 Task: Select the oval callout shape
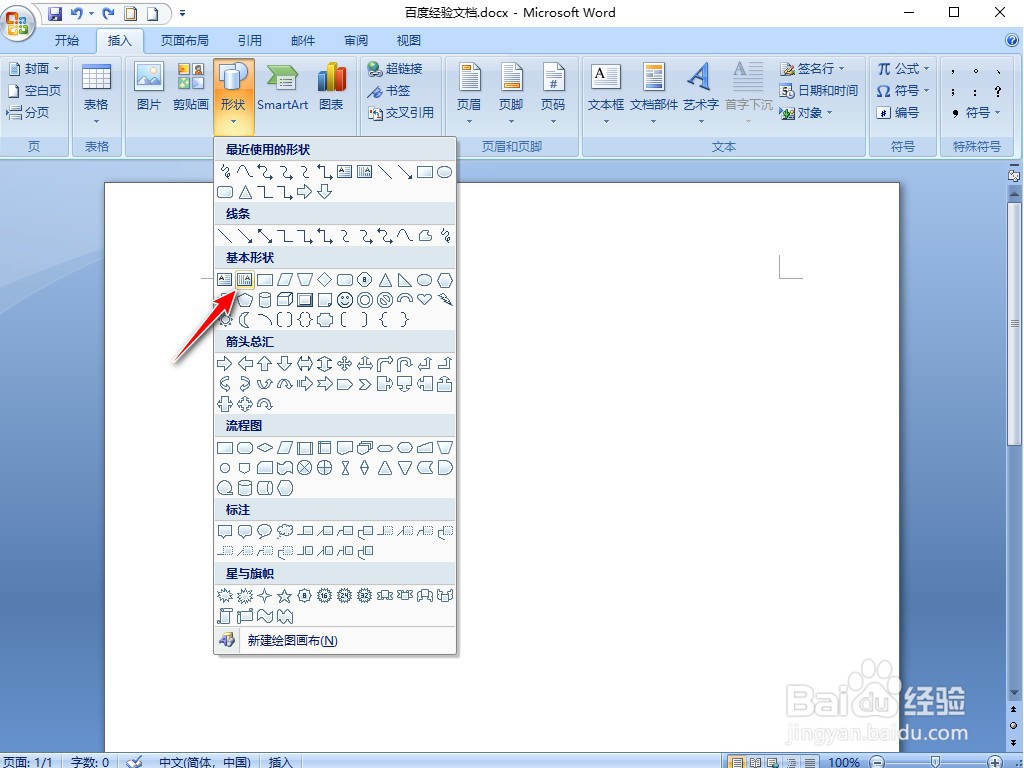(264, 532)
